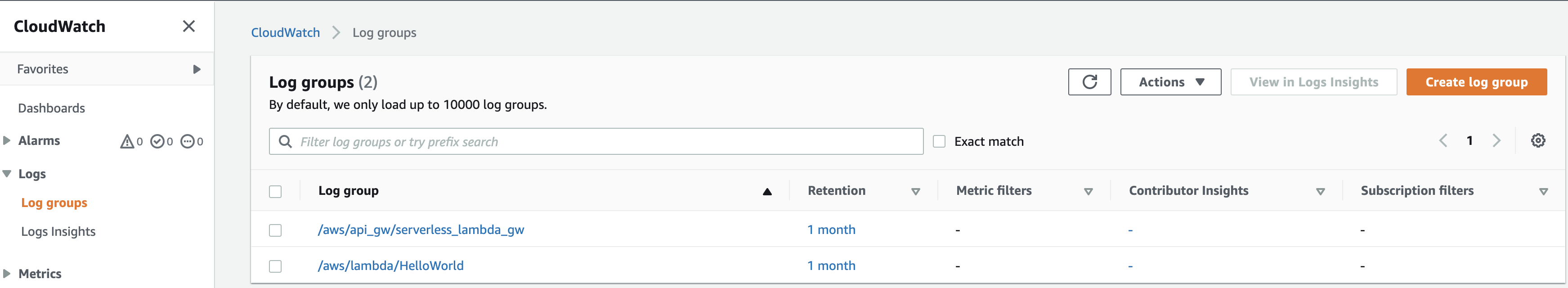1568x288 pixels.
Task: Select the /aws/lambda/HelloWorld row checkbox
Action: 275,266
